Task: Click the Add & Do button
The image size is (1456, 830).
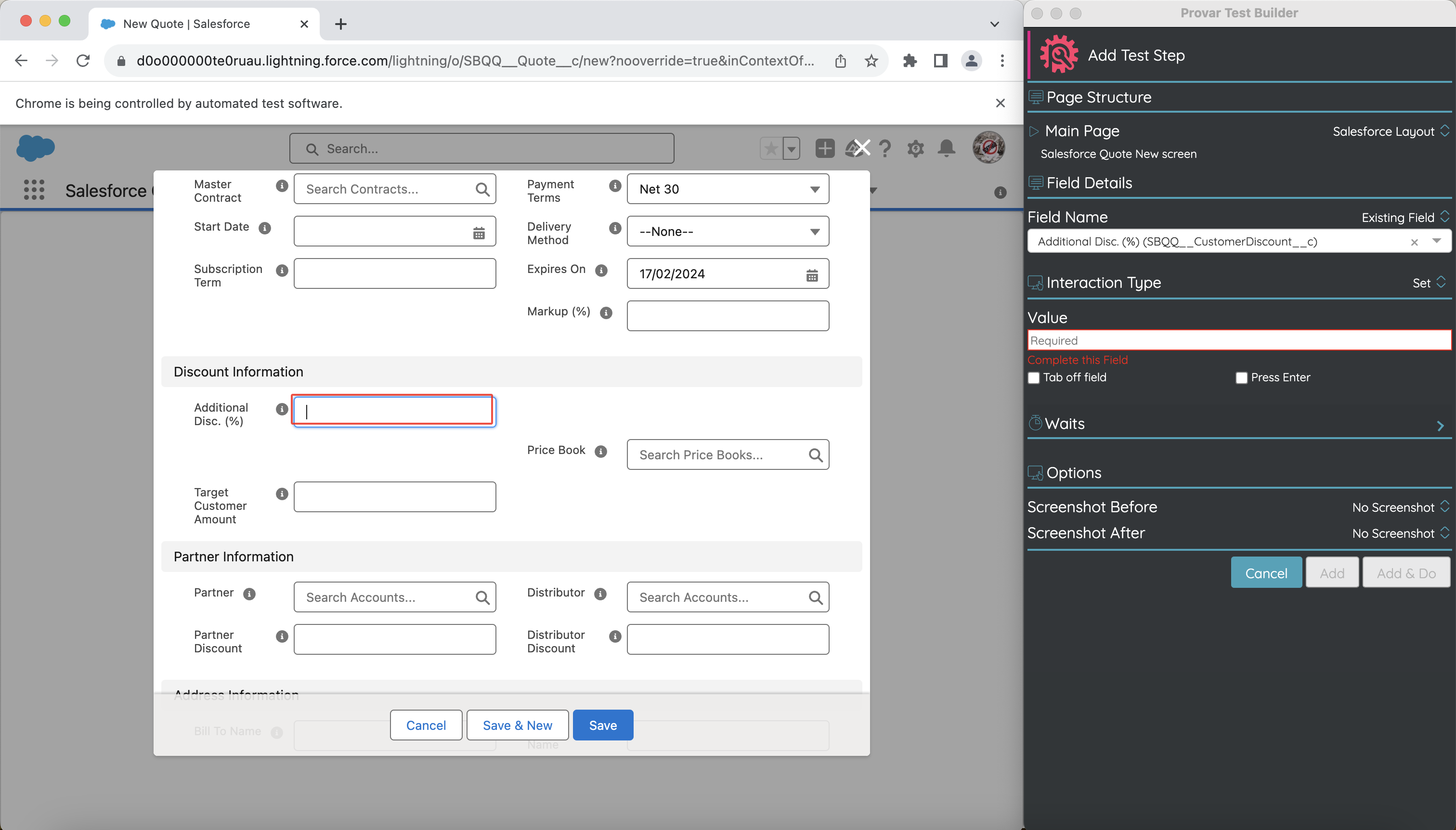Action: click(1404, 572)
